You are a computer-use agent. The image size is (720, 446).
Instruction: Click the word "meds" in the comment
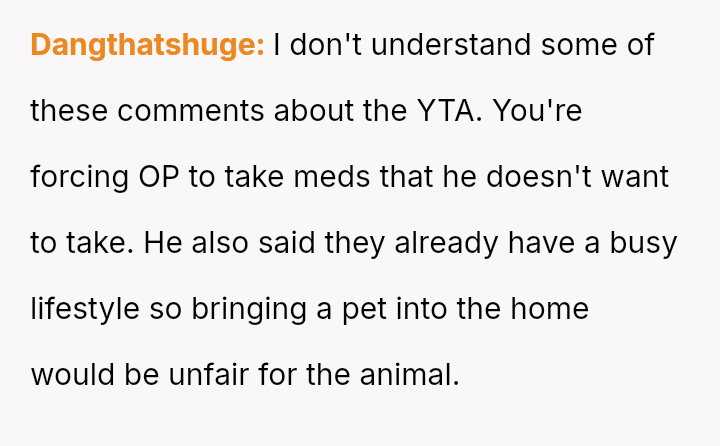tap(332, 177)
